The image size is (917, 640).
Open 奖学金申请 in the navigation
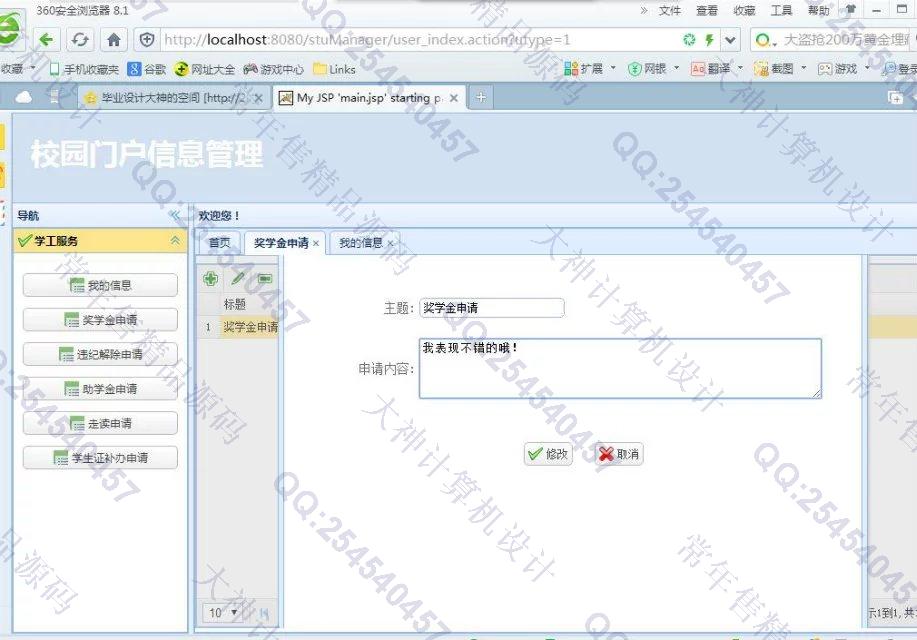pyautogui.click(x=100, y=319)
